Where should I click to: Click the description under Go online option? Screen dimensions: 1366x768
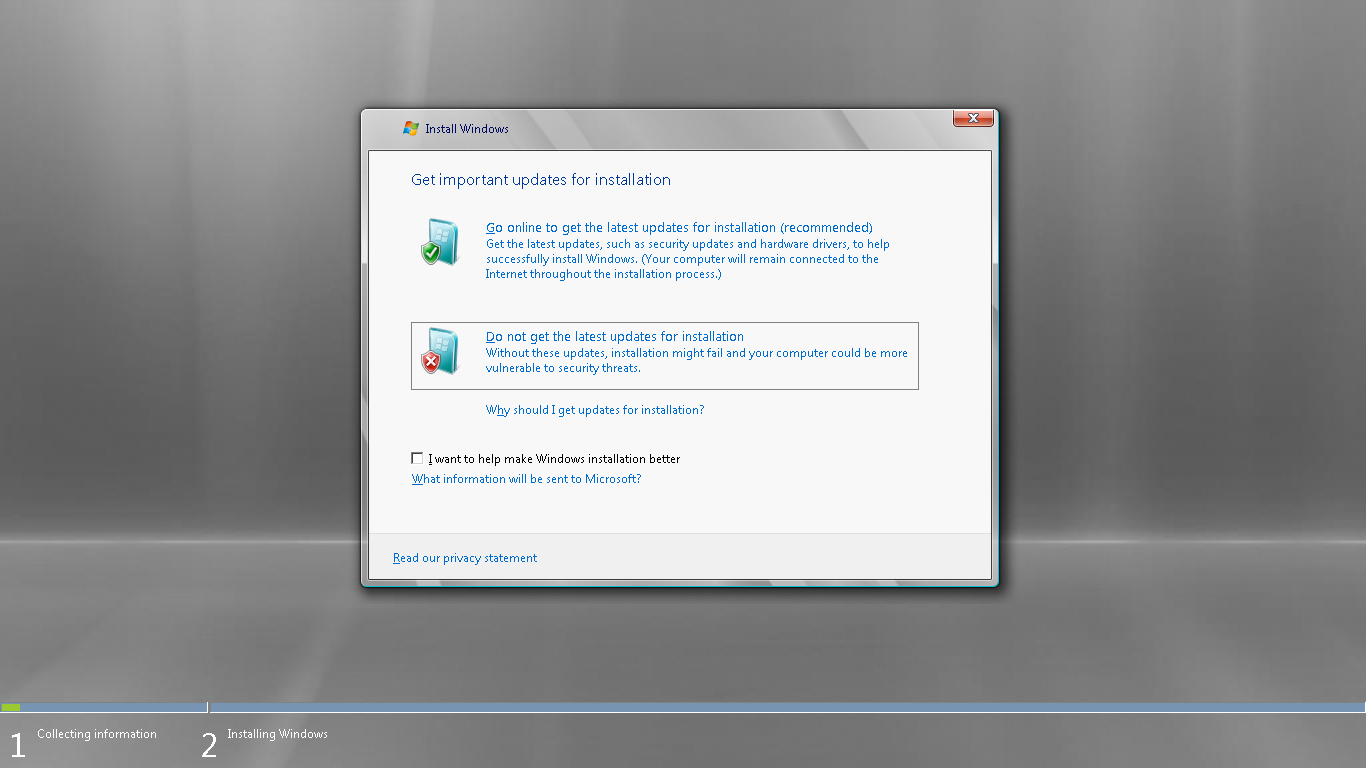point(688,259)
